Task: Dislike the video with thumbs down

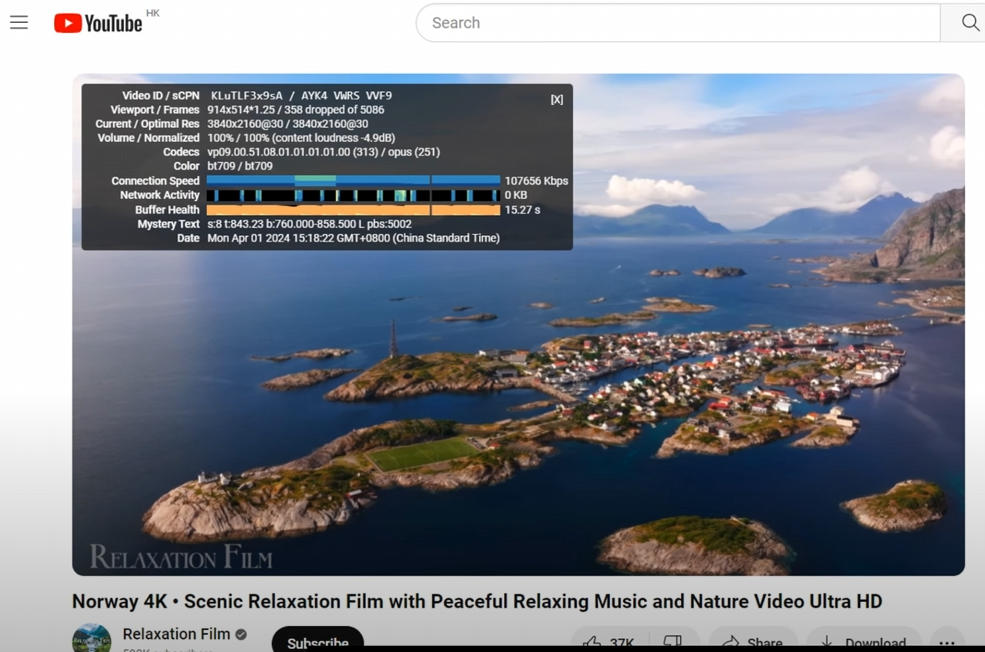Action: [673, 641]
